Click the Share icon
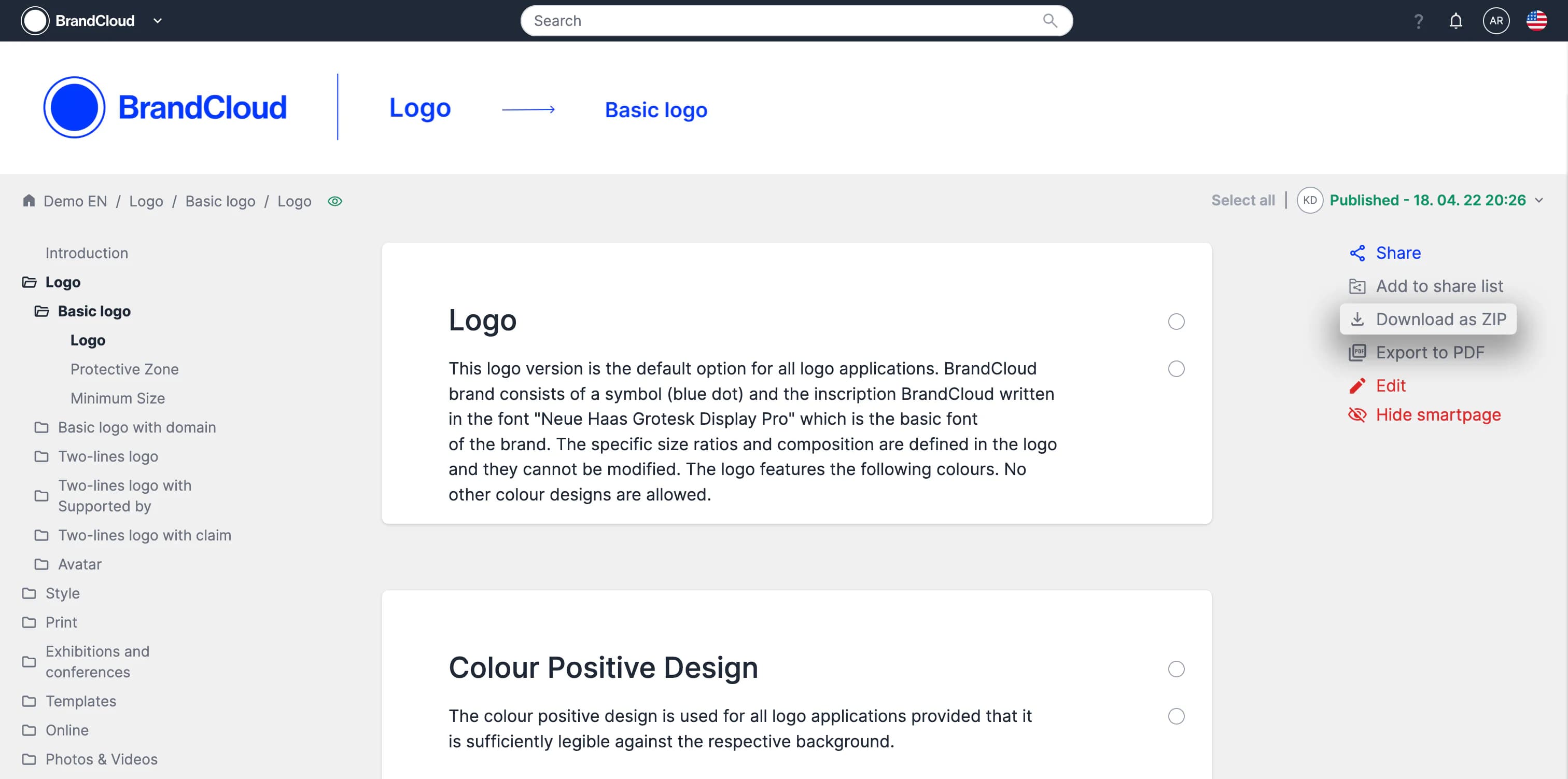Viewport: 1568px width, 779px height. click(x=1357, y=254)
